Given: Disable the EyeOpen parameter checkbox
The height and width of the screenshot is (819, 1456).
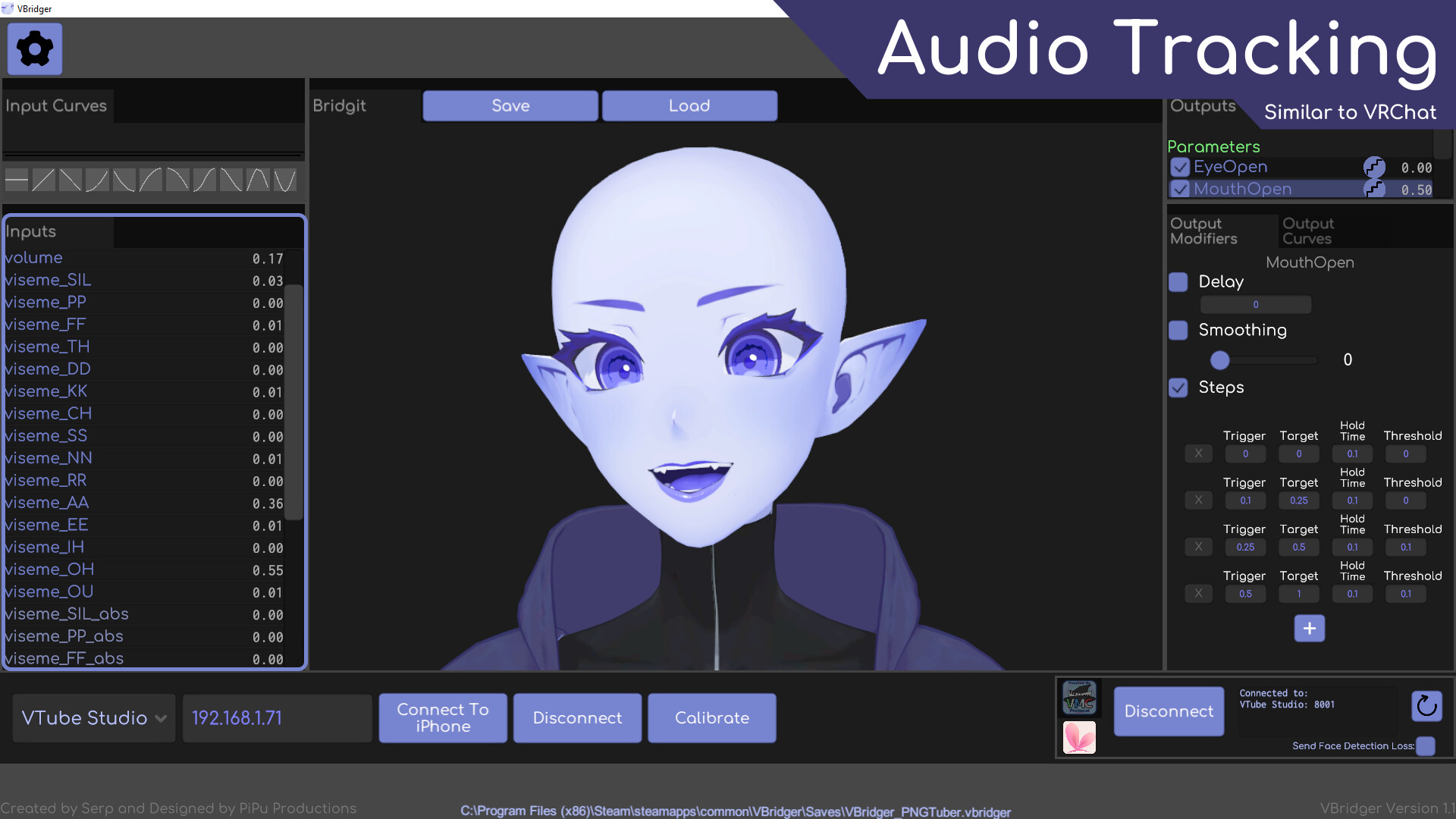Looking at the screenshot, I should click(1180, 168).
